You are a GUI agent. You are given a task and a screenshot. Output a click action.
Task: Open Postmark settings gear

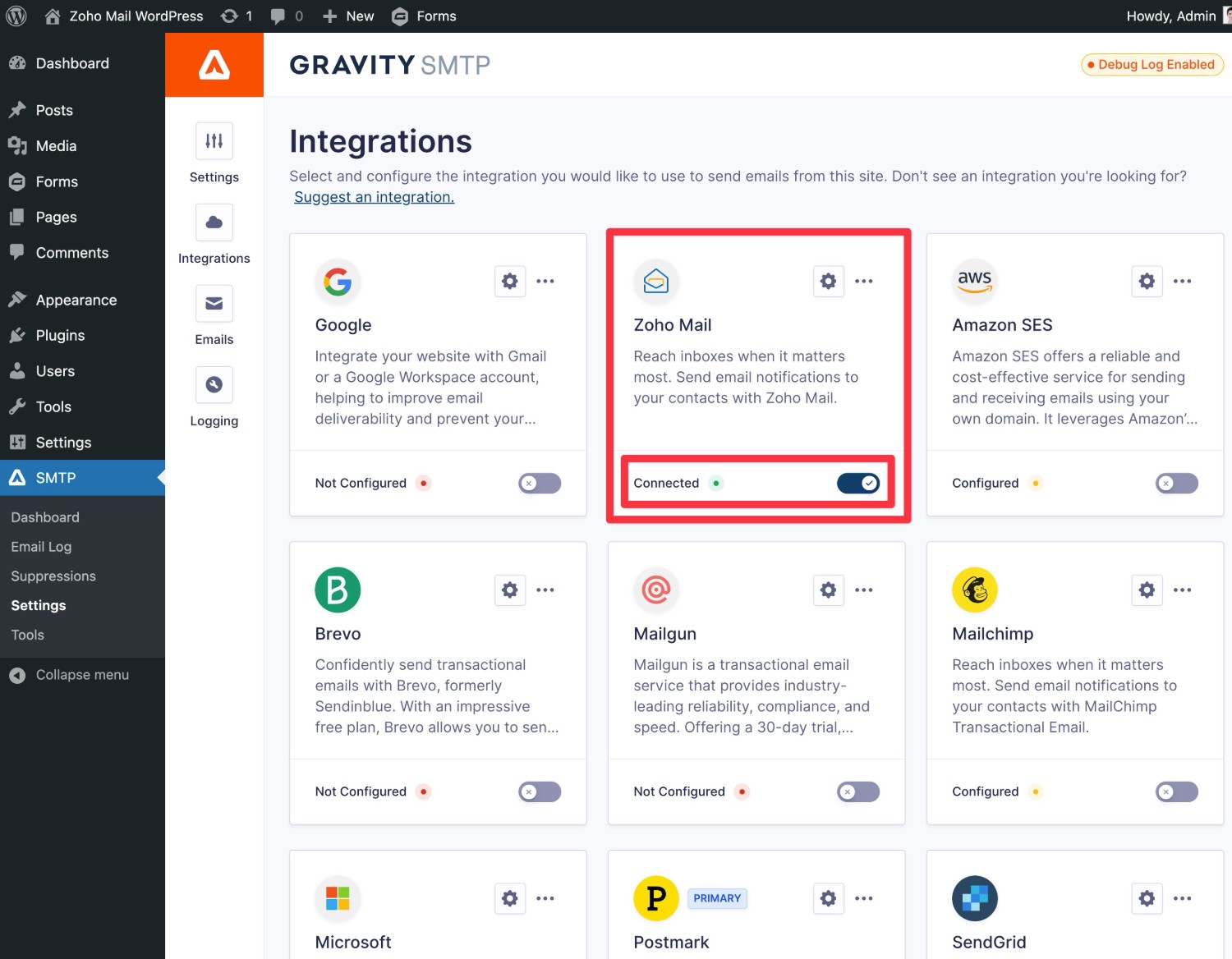pos(829,899)
